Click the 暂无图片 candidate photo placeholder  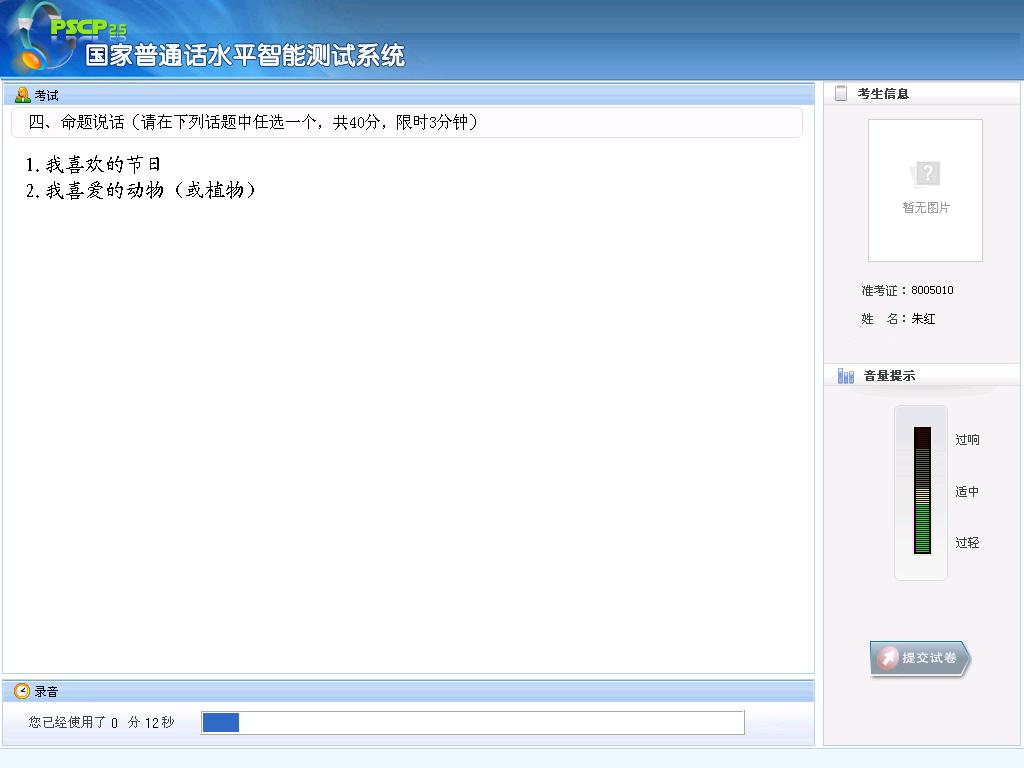click(x=925, y=191)
